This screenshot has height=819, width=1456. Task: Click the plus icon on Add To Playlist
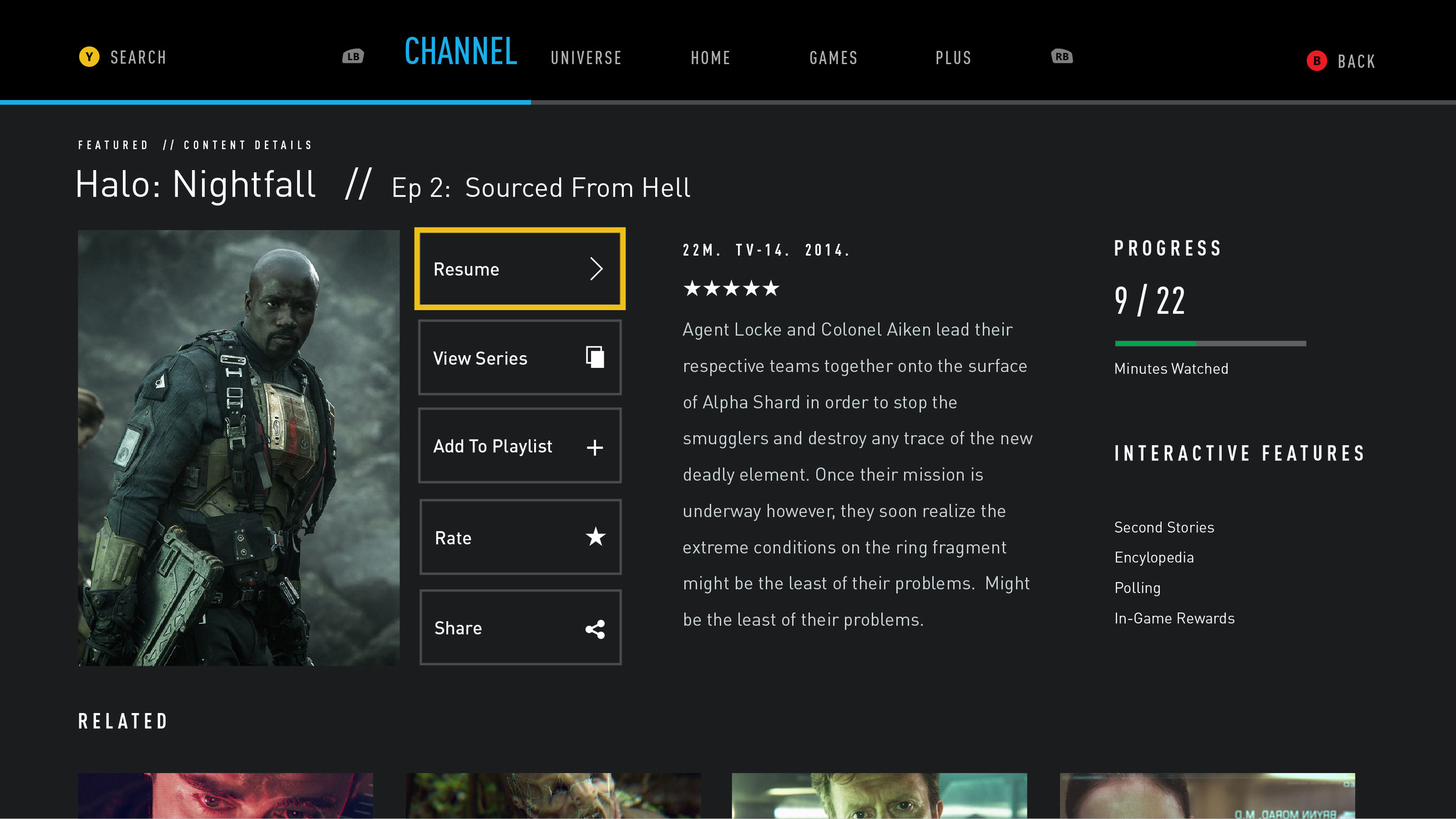coord(595,447)
